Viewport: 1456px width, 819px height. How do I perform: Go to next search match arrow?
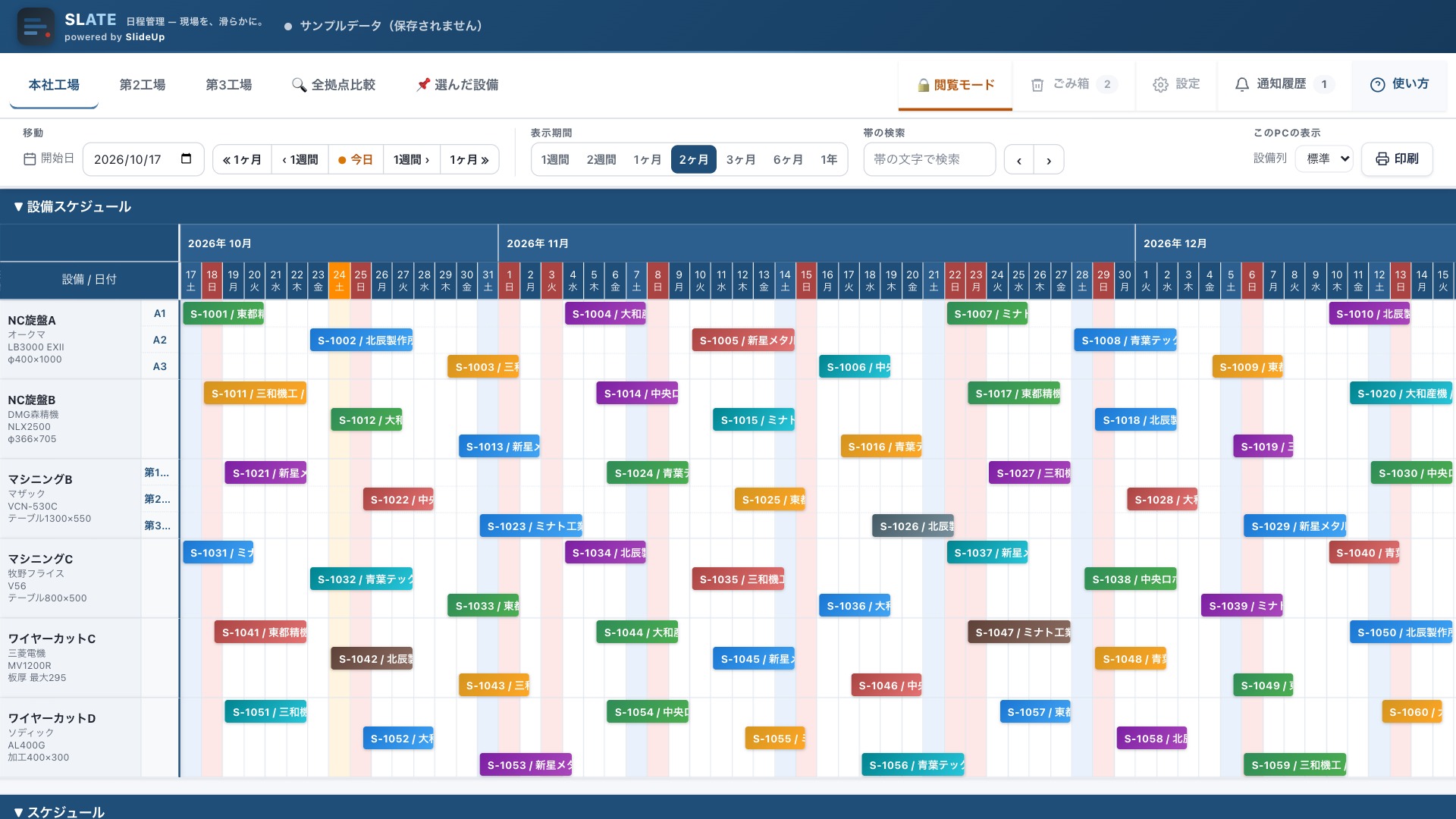[1049, 160]
